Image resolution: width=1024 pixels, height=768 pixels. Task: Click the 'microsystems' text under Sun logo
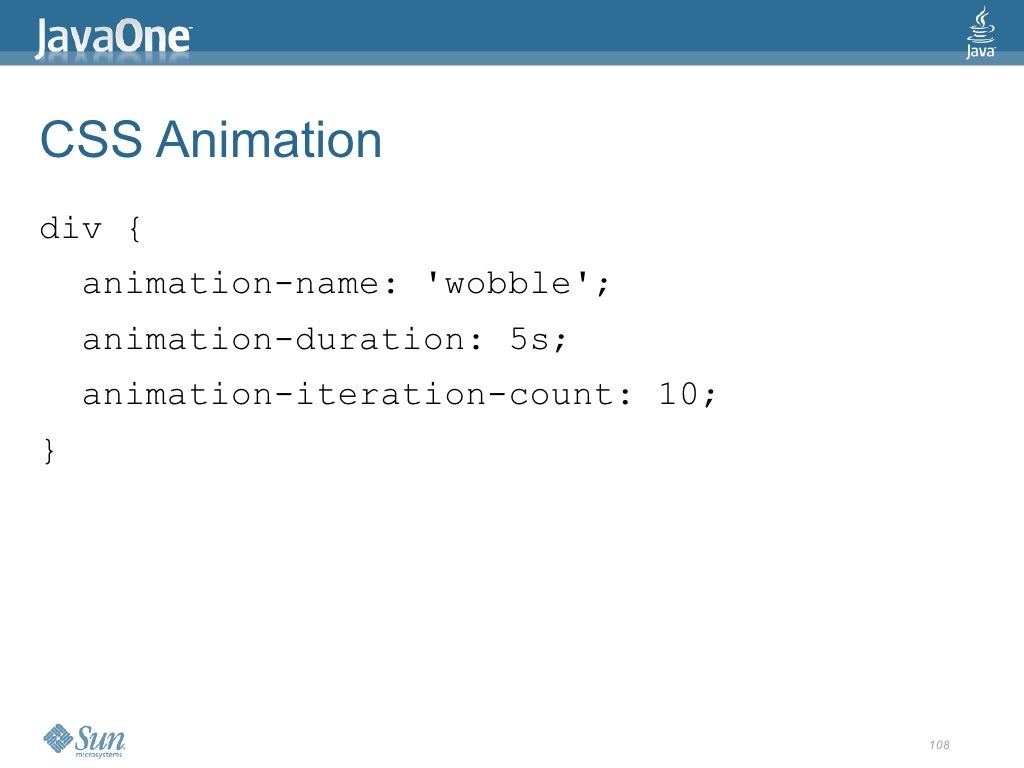(99, 755)
